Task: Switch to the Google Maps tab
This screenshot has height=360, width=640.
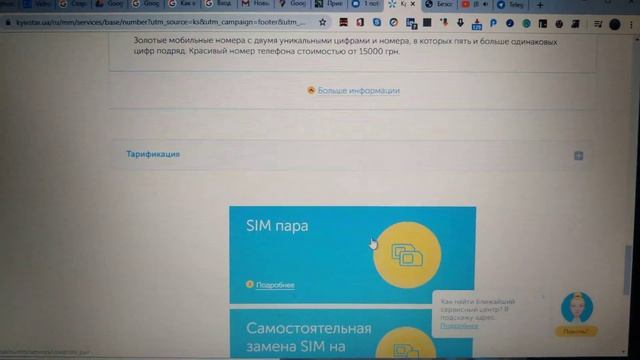Action: 293,4
